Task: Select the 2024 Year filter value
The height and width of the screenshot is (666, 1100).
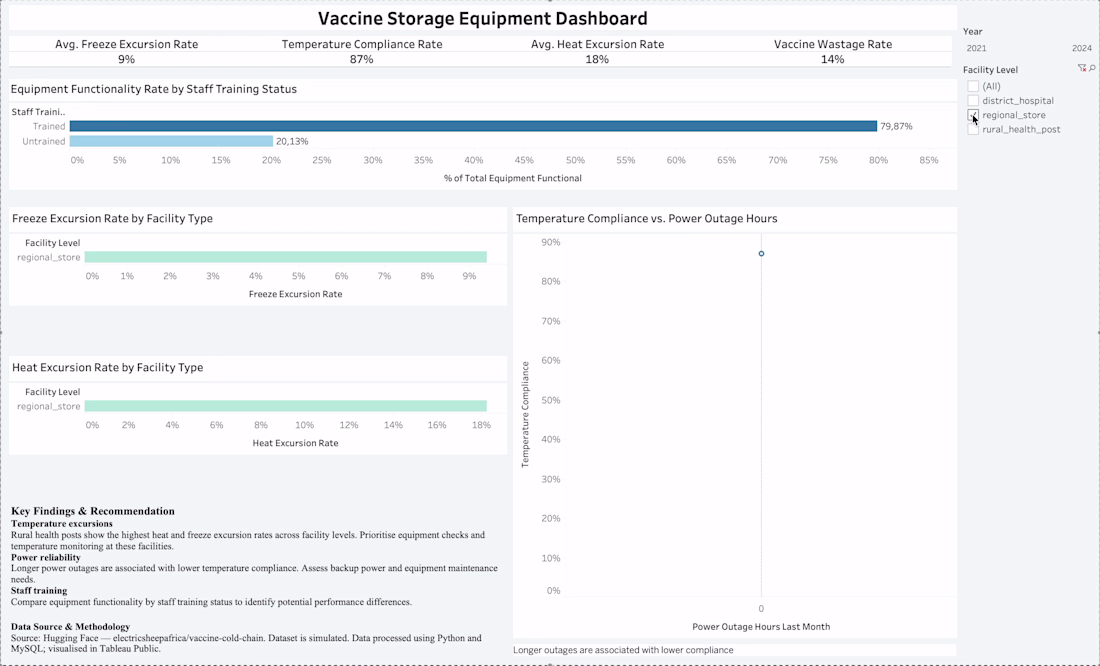Action: pos(1082,48)
